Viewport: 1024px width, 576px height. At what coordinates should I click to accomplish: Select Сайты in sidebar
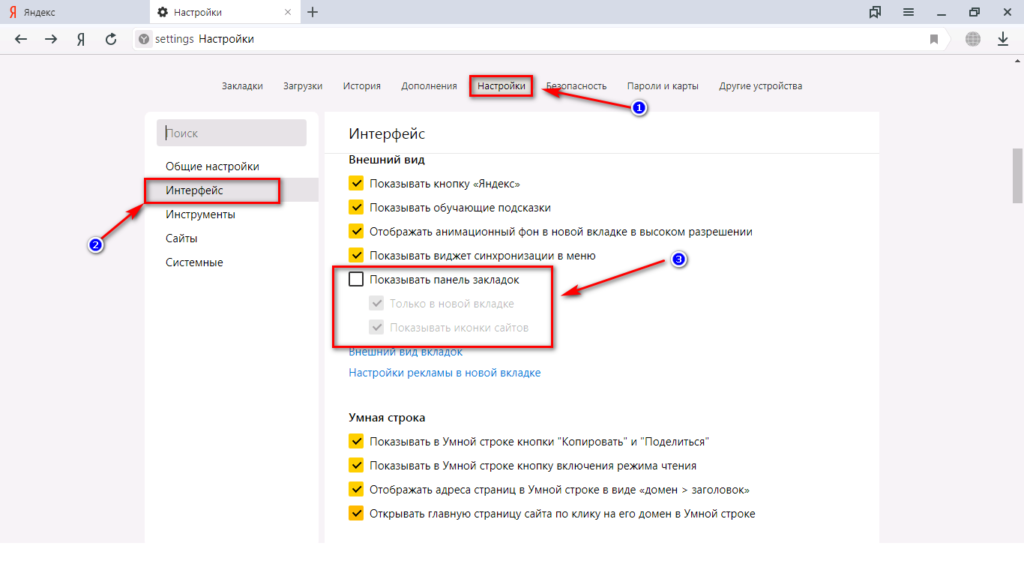182,238
